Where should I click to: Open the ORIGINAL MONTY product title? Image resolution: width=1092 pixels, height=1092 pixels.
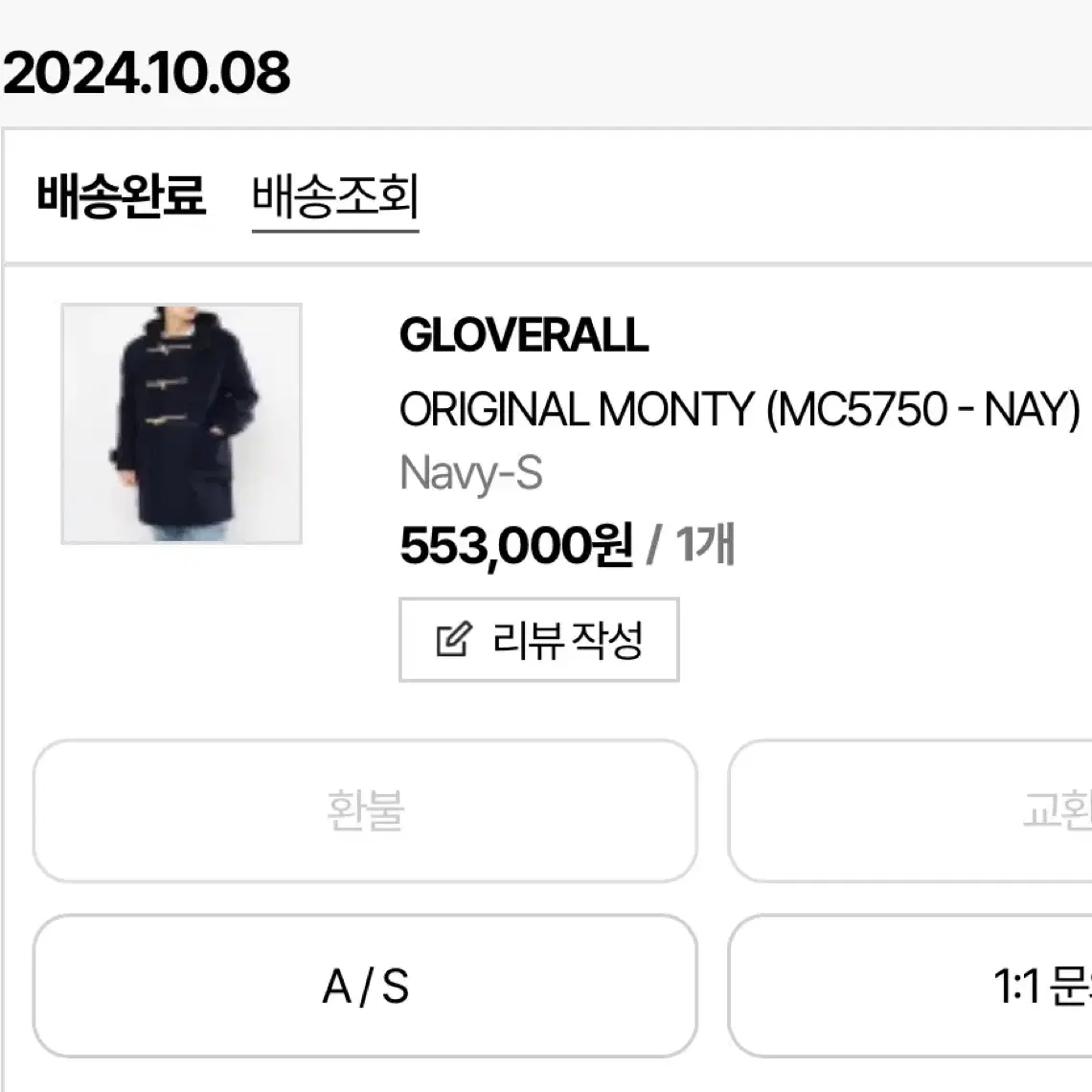click(x=739, y=409)
